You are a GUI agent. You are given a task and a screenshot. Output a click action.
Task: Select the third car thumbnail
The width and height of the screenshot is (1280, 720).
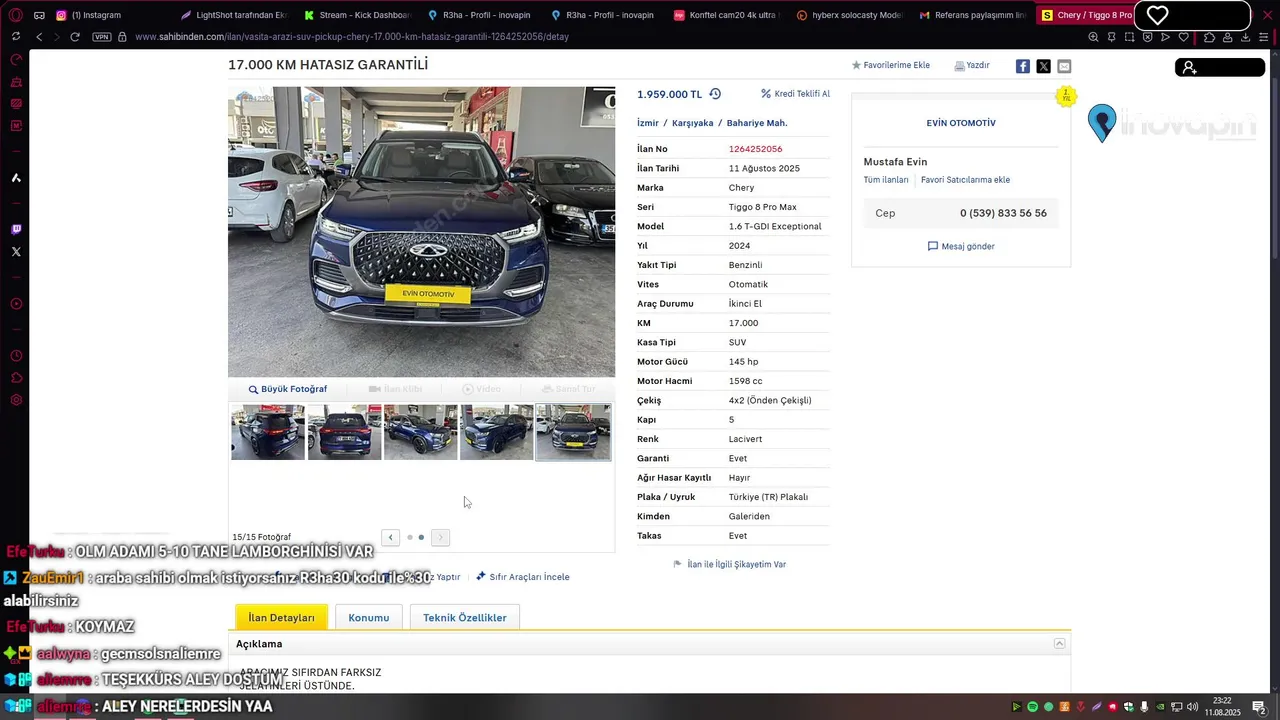[x=421, y=432]
